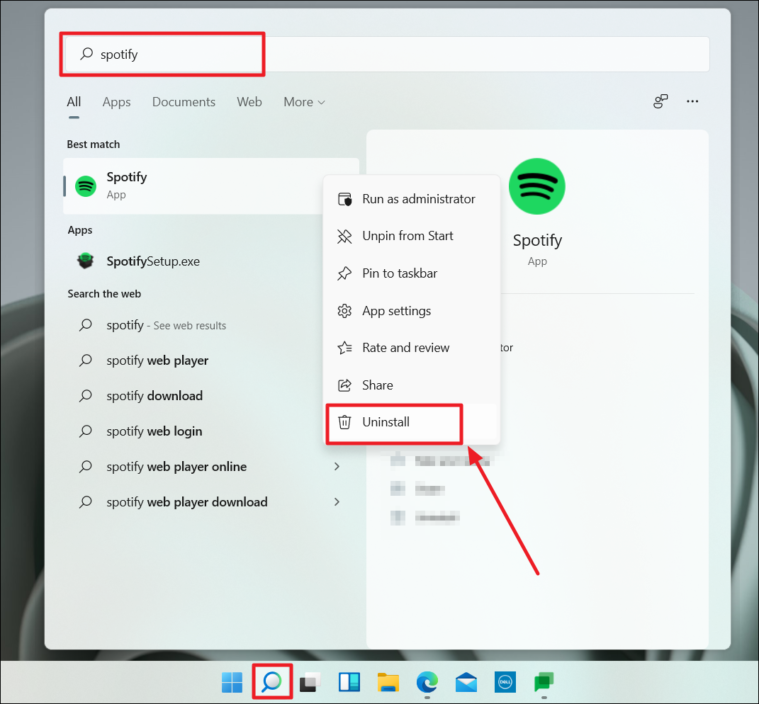Choose Pin to taskbar
The height and width of the screenshot is (704, 759).
[411, 274]
